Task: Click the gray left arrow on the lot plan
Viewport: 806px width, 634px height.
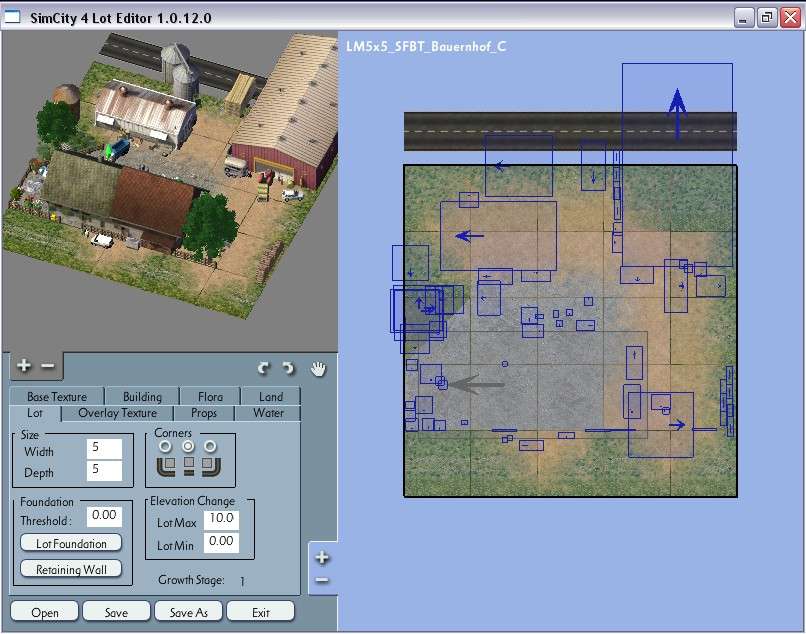Action: 477,384
